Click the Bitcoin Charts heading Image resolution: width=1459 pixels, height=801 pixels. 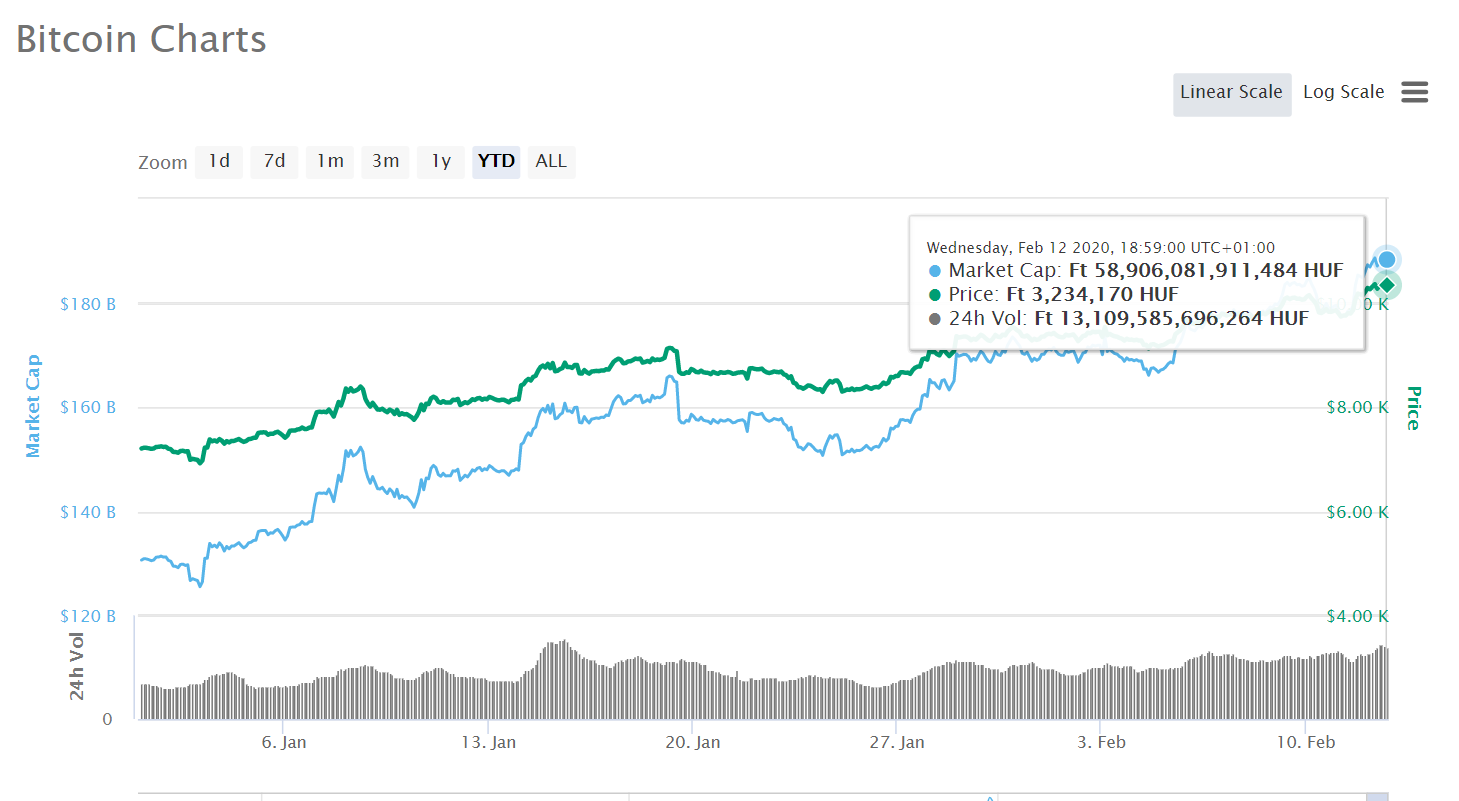[x=141, y=39]
